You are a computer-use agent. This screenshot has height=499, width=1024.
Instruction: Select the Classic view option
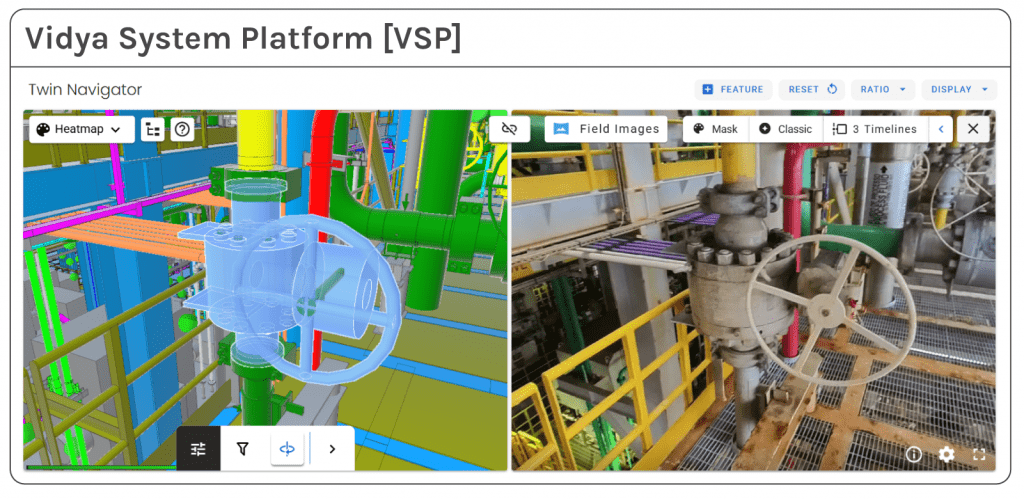click(786, 129)
